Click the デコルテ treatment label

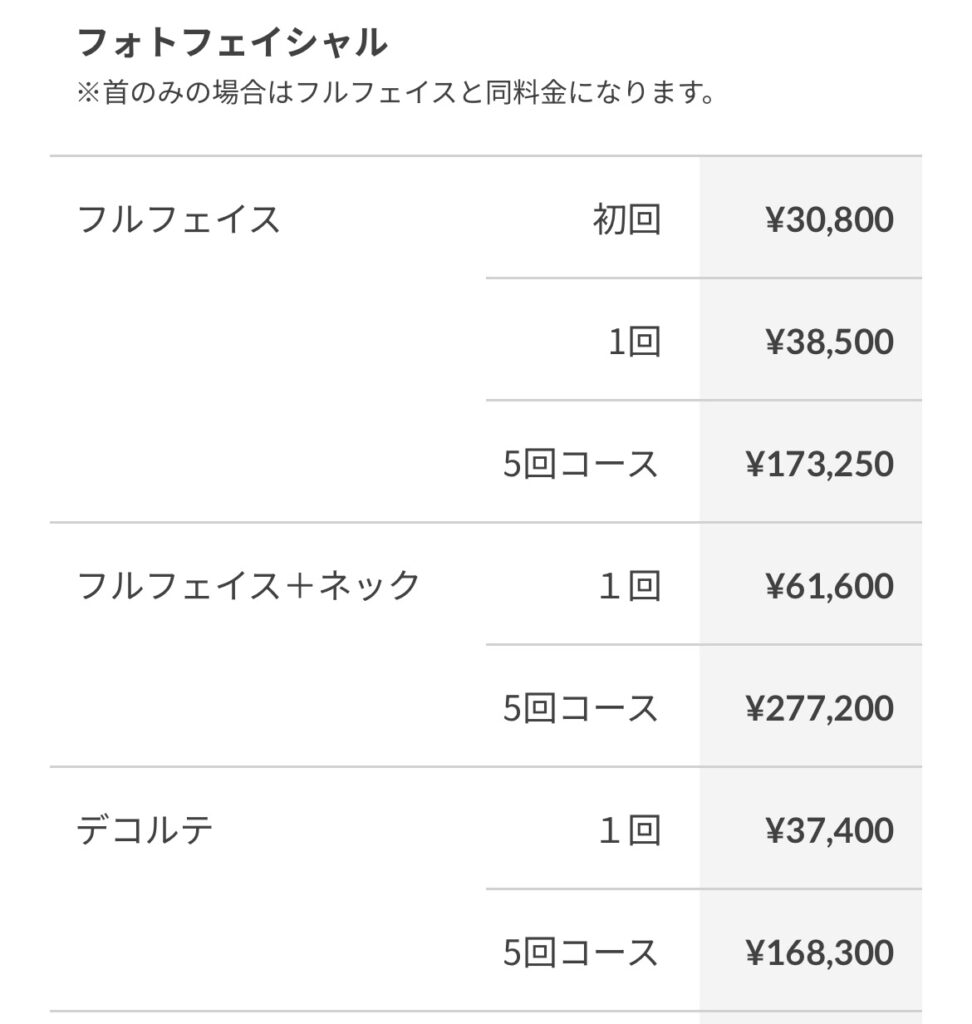(145, 830)
